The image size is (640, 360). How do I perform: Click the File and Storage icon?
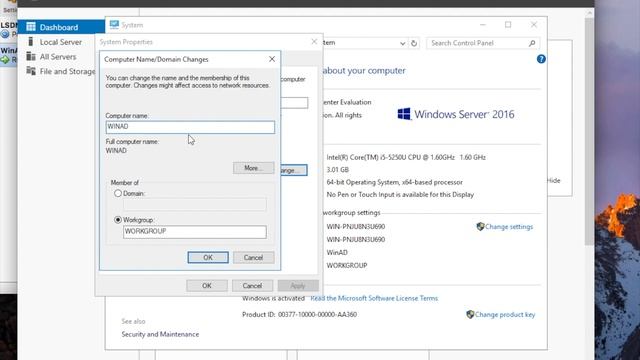[31, 71]
